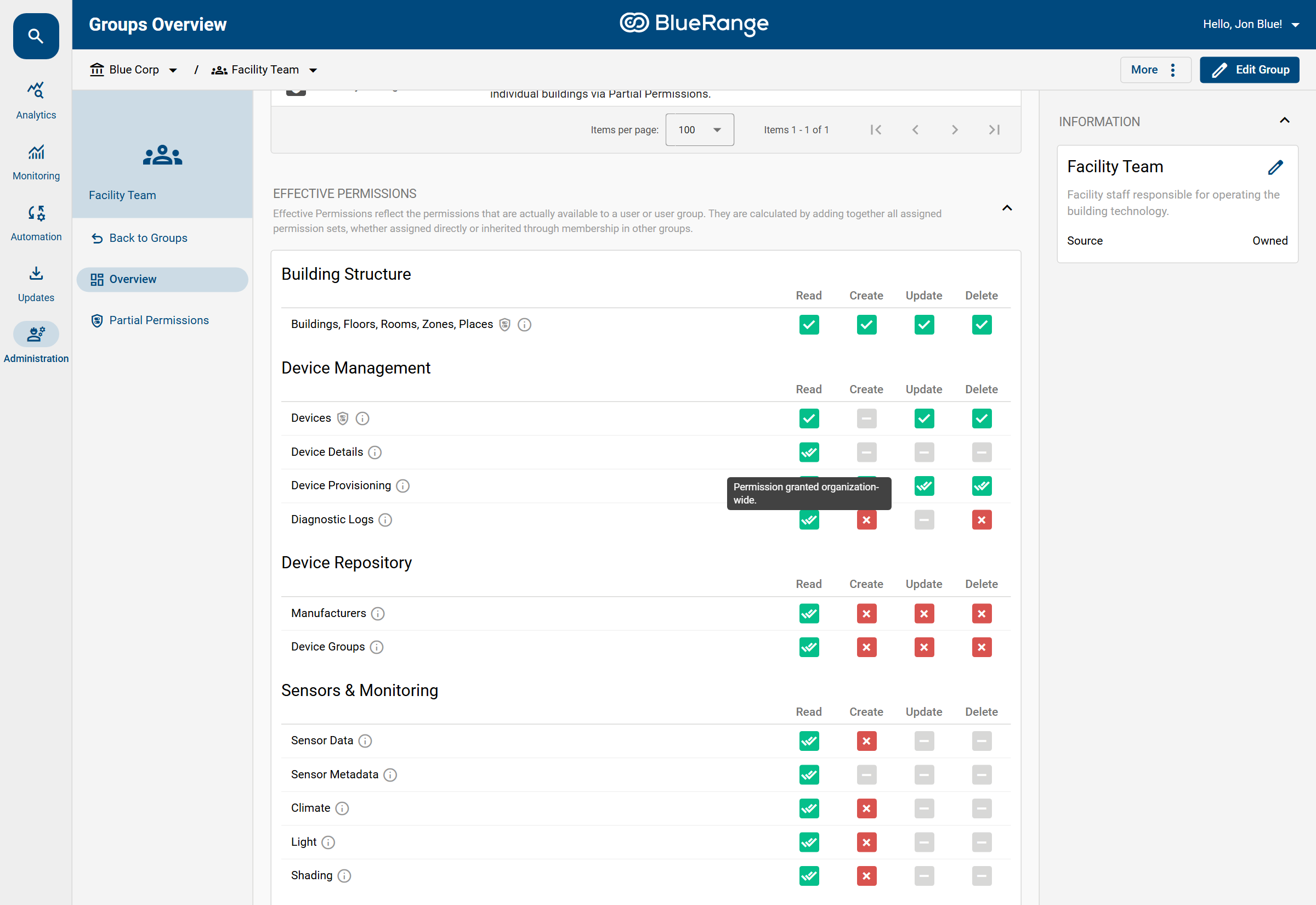Click info icon next to Device Provisioning
Screen dimensions: 1316x905
(x=402, y=486)
